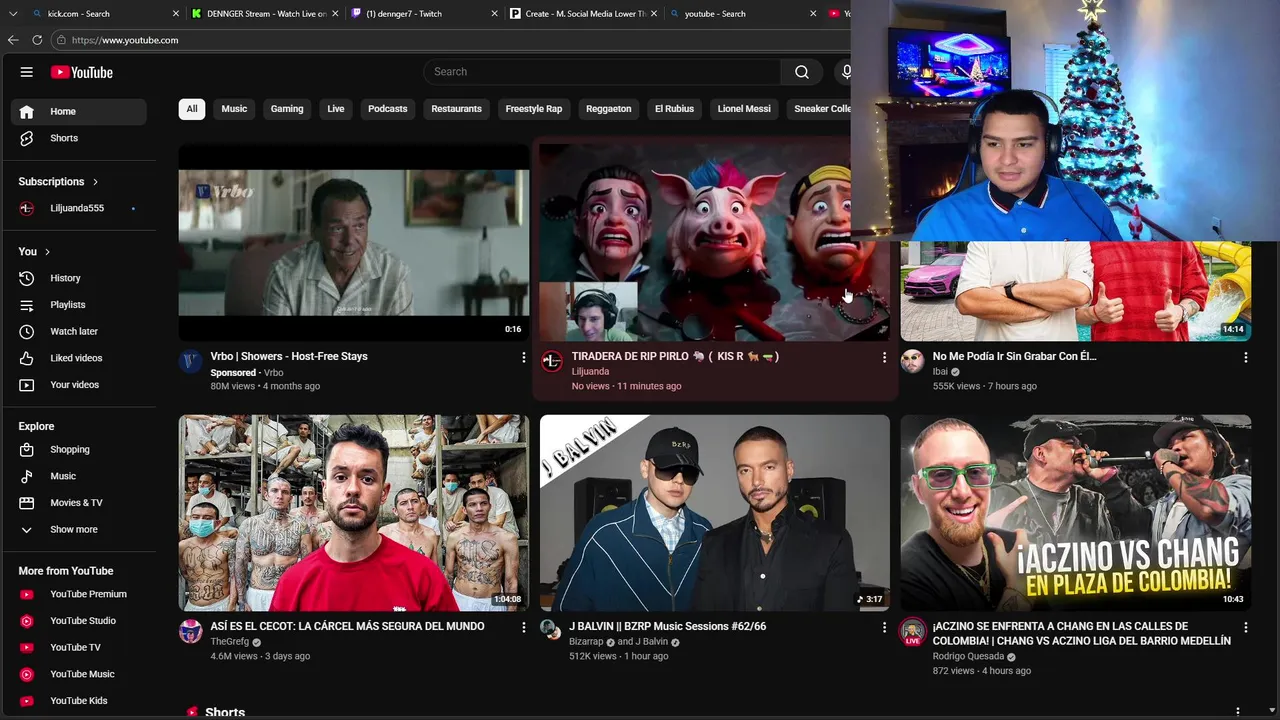Image resolution: width=1280 pixels, height=720 pixels.
Task: Open Liljuanda555 subscription channel
Action: 79,208
